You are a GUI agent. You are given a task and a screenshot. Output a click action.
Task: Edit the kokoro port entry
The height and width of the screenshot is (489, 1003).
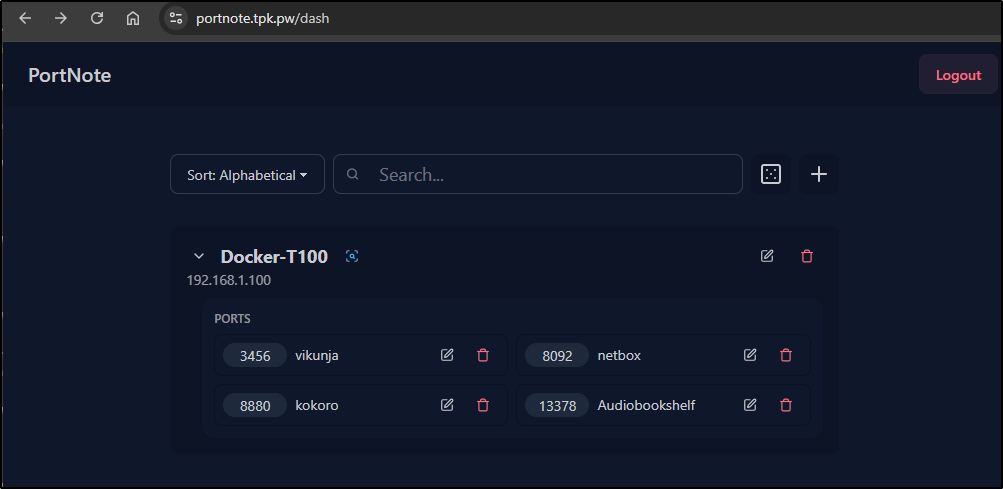(x=447, y=405)
